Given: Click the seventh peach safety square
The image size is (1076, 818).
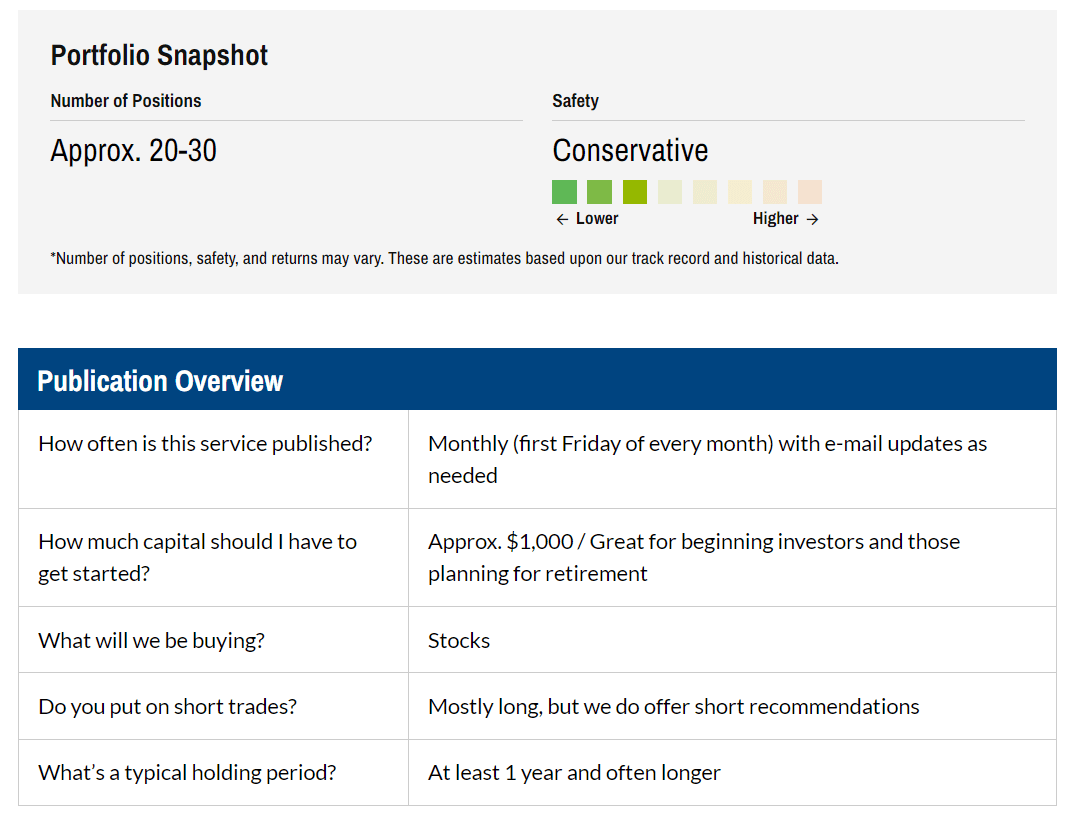Looking at the screenshot, I should point(775,192).
